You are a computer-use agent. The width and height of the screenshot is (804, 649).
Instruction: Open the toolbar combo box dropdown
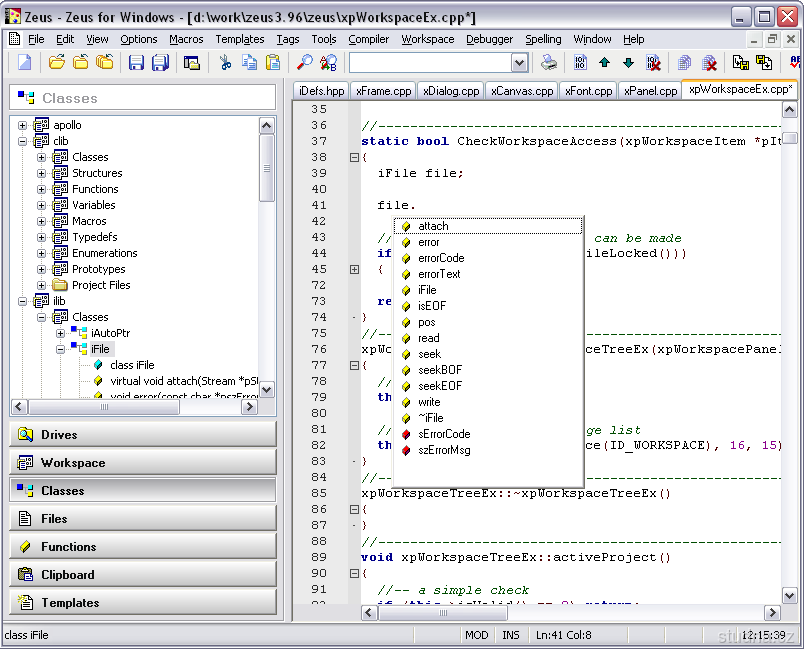tap(519, 63)
